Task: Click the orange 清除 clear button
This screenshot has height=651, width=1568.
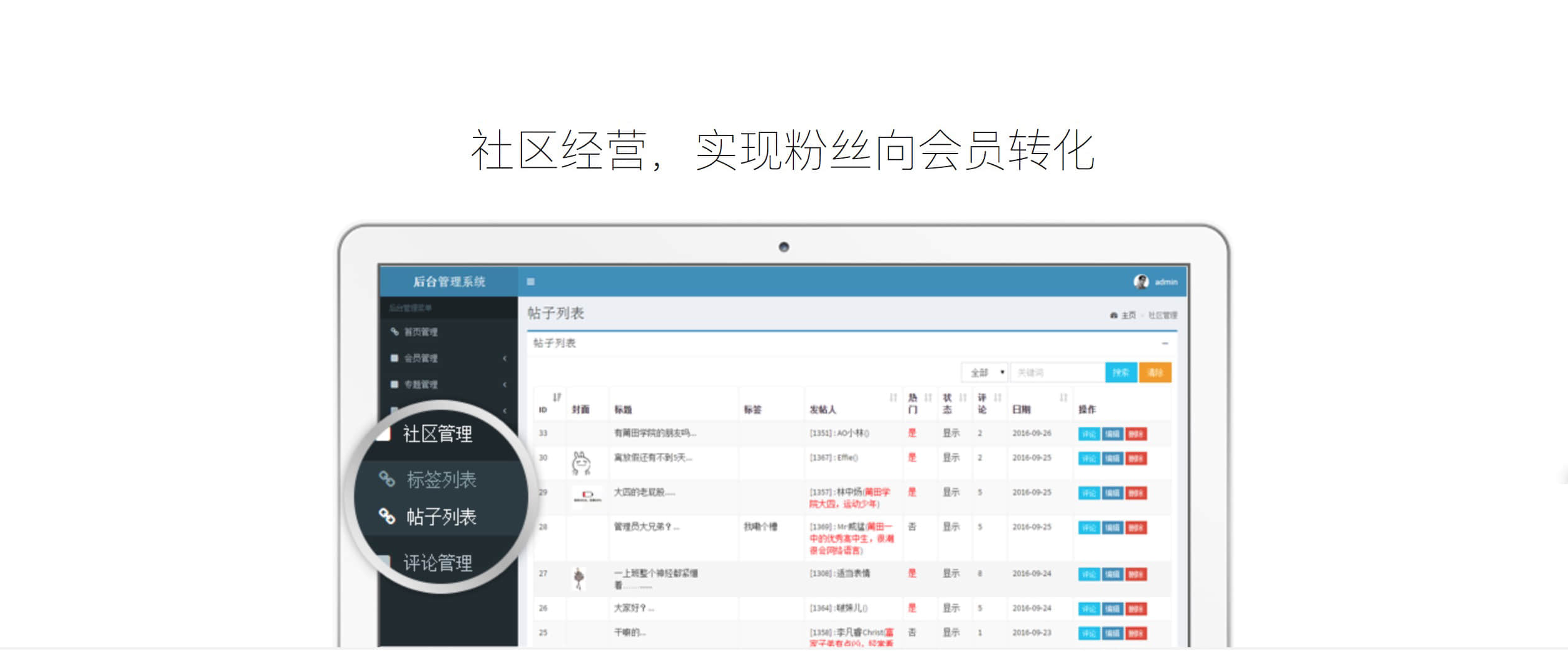Action: pyautogui.click(x=1155, y=372)
